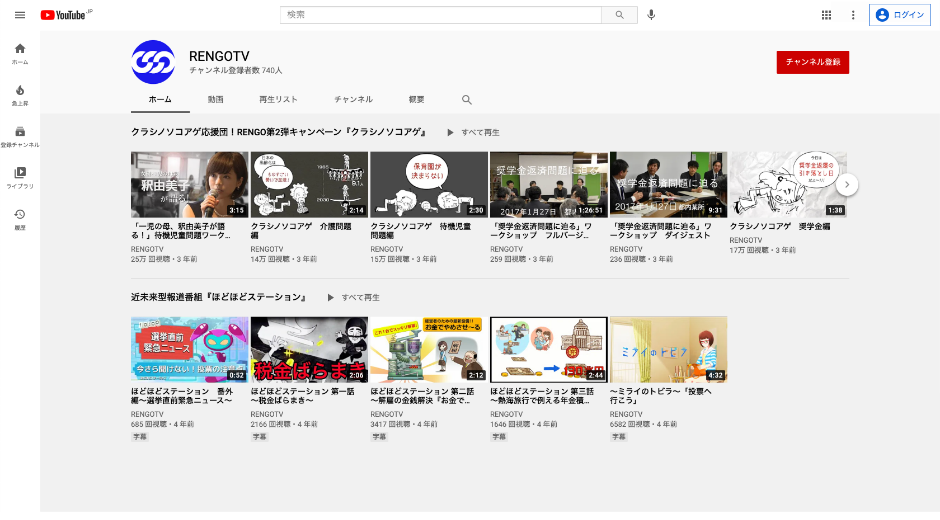Click 字幕 badge under 番外編 video
940x520 pixels.
tap(140, 437)
